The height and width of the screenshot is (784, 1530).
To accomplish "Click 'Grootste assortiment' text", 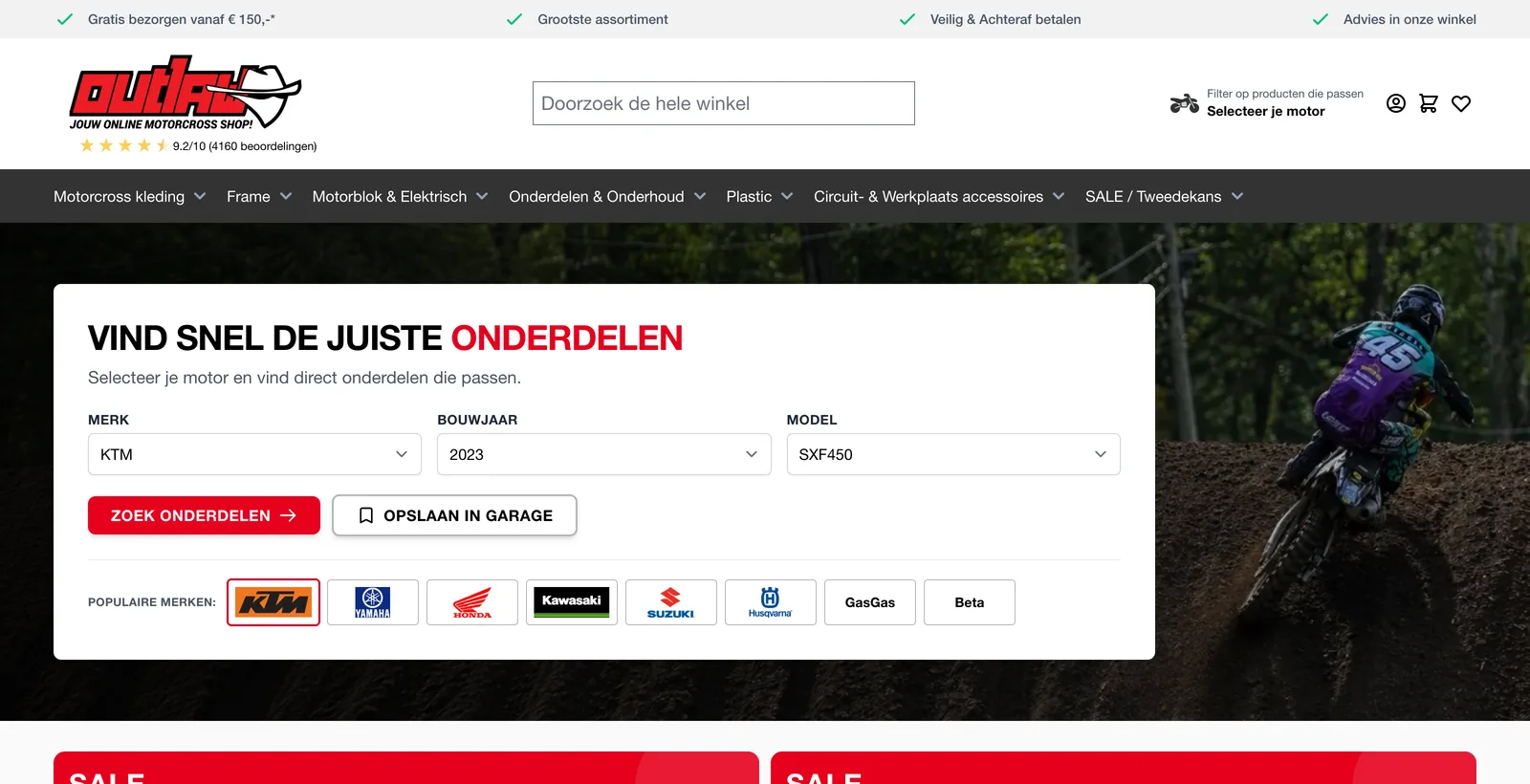I will (602, 19).
